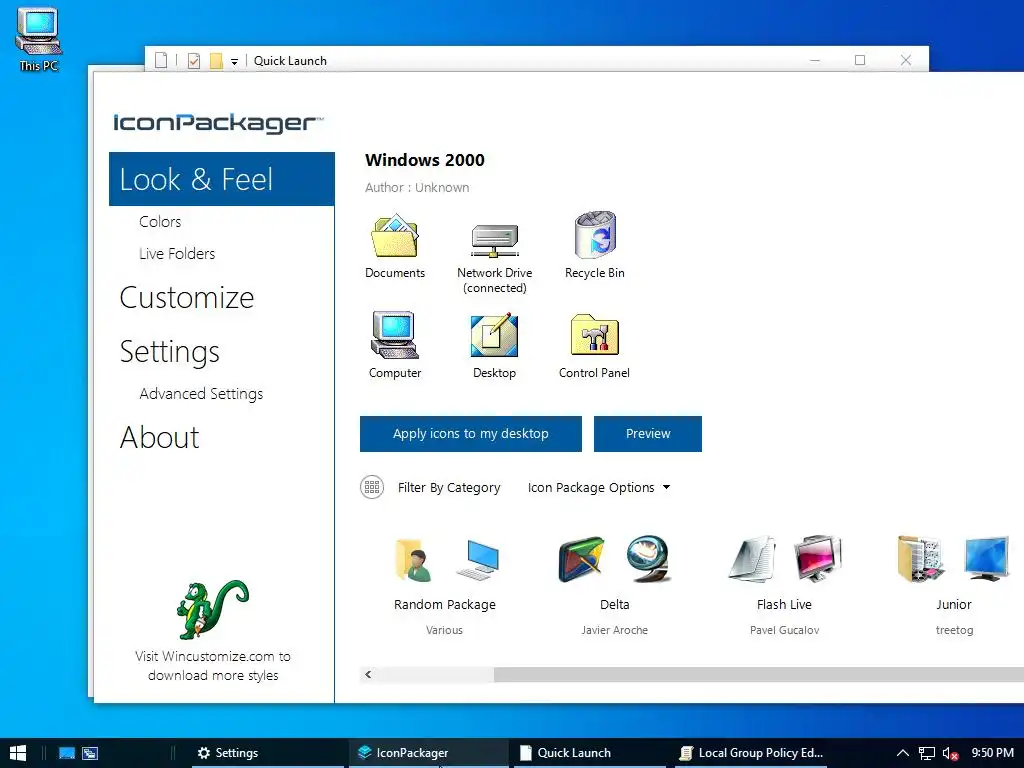Select the Random Package computer icon

pos(478,560)
